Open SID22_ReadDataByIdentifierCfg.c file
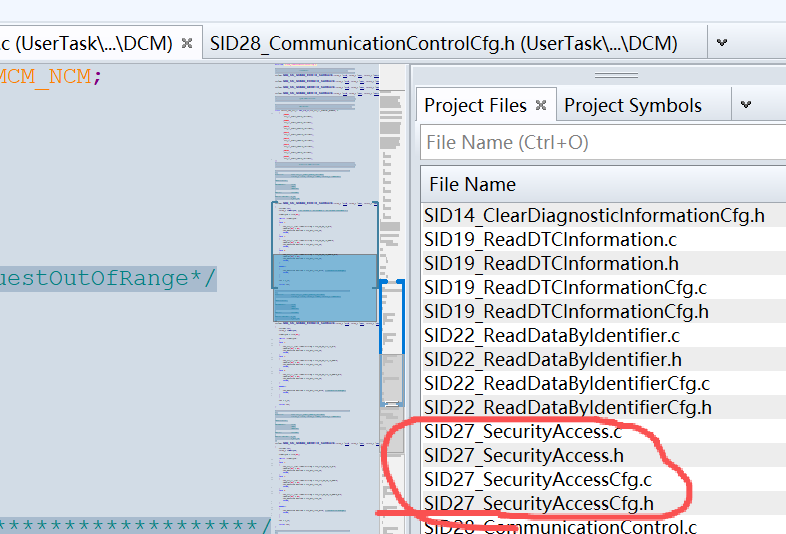The height and width of the screenshot is (534, 786). [x=567, y=384]
